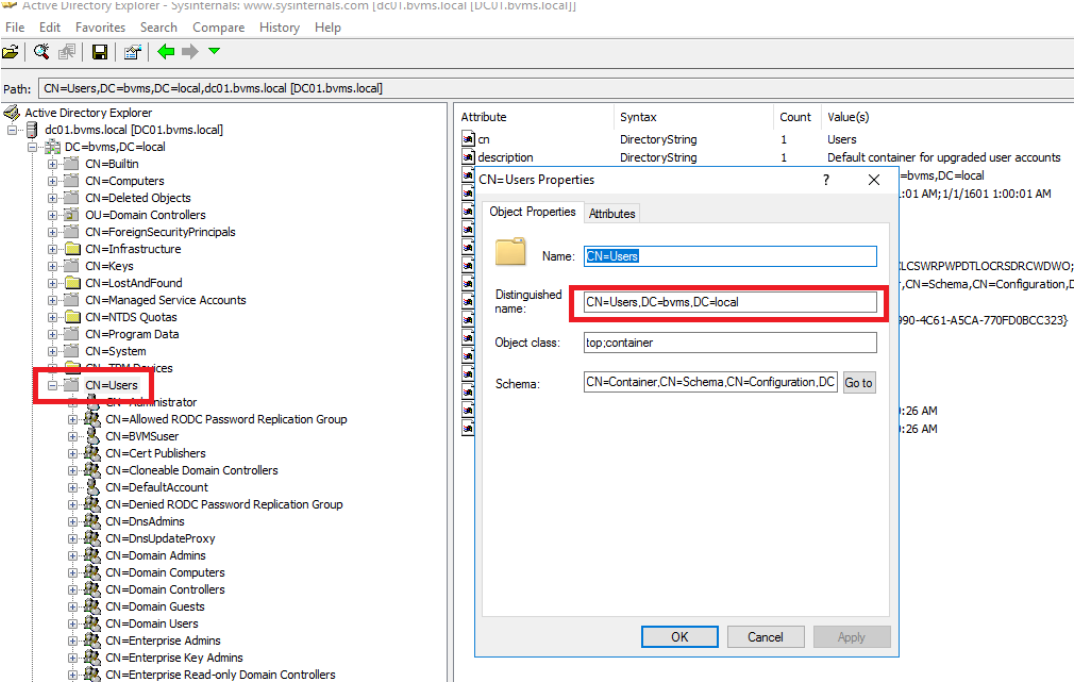
Task: Expand the CN=Builtin tree node
Action: pyautogui.click(x=53, y=164)
